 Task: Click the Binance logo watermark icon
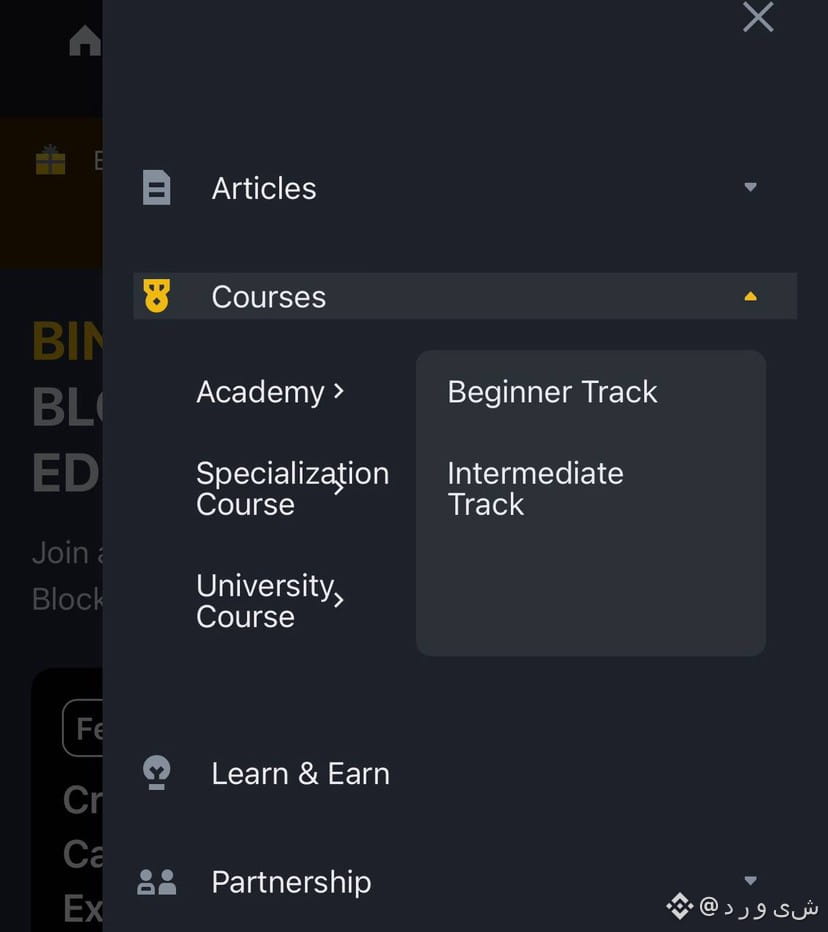(680, 907)
